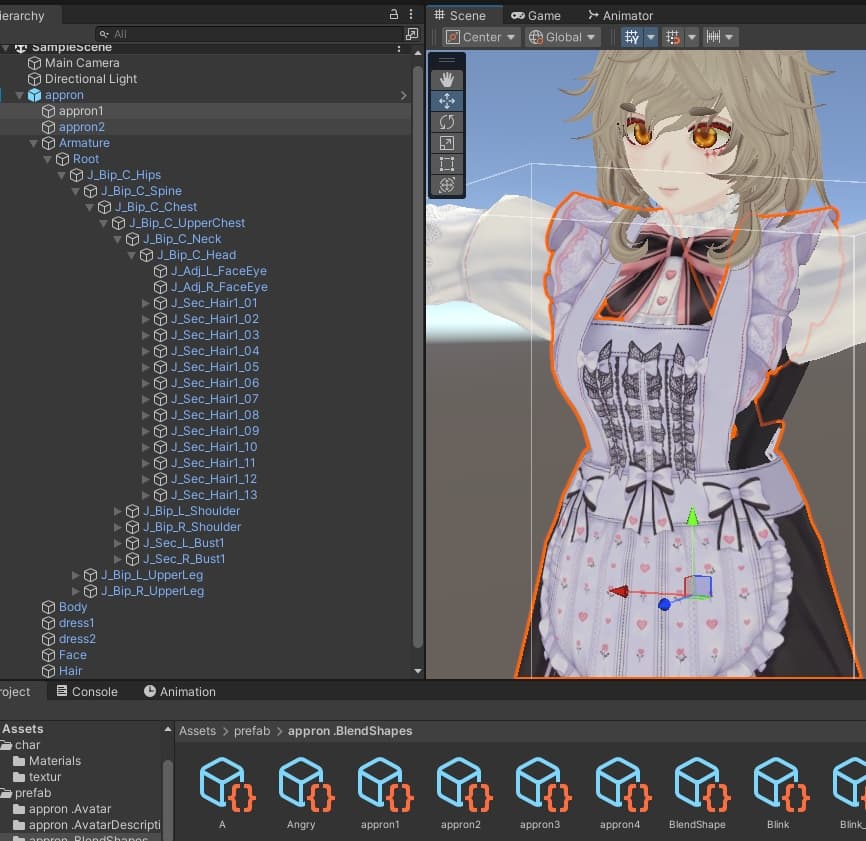Select the Rect tool
Image resolution: width=866 pixels, height=841 pixels.
point(446,164)
